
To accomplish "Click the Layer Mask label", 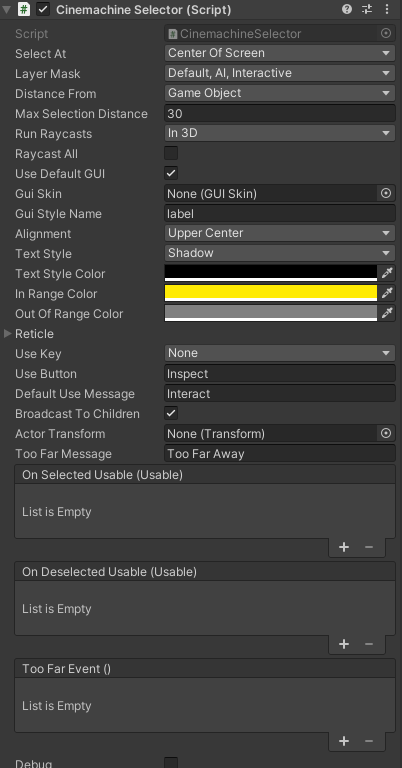I will click(x=47, y=73).
